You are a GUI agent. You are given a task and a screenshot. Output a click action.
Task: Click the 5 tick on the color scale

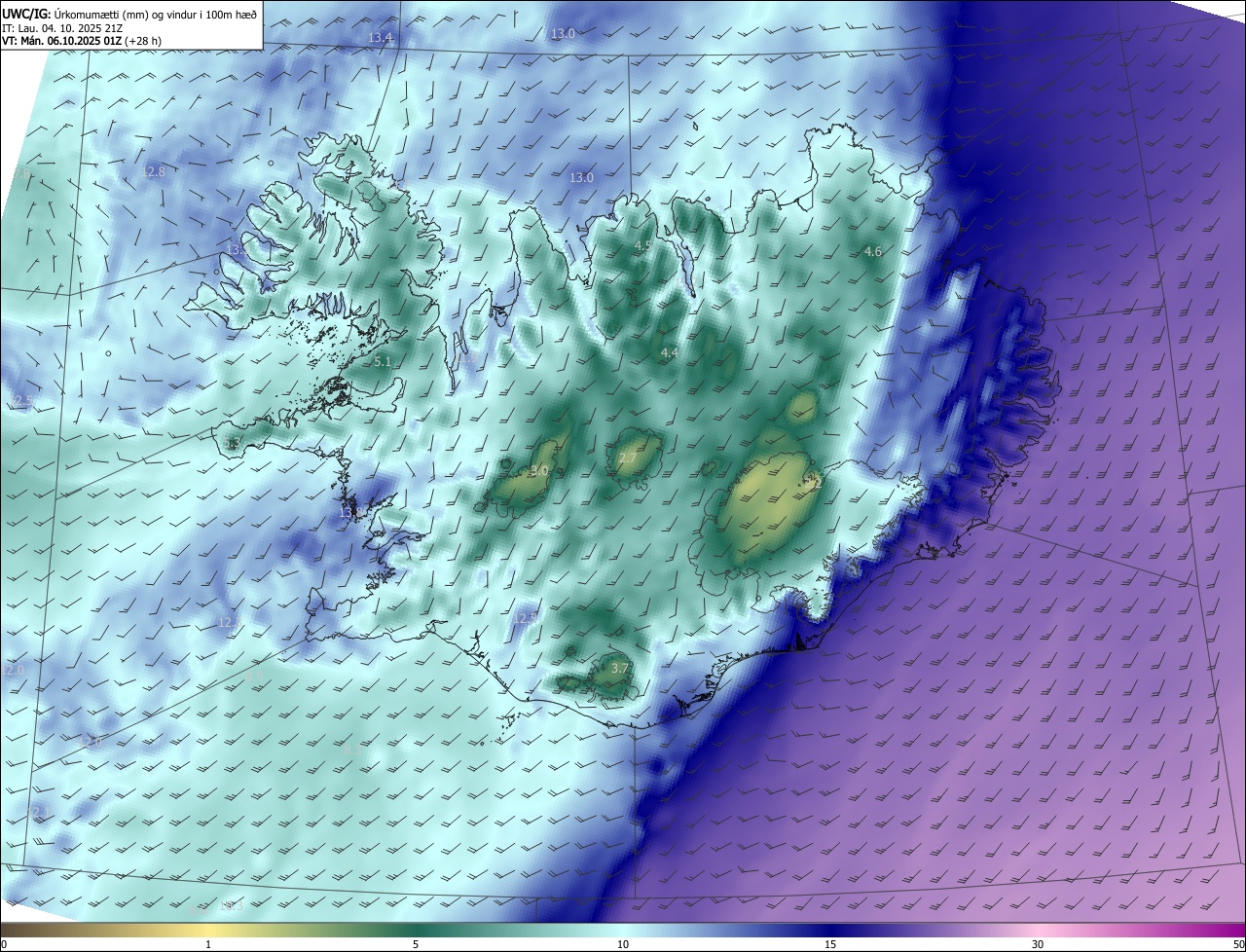[x=416, y=944]
